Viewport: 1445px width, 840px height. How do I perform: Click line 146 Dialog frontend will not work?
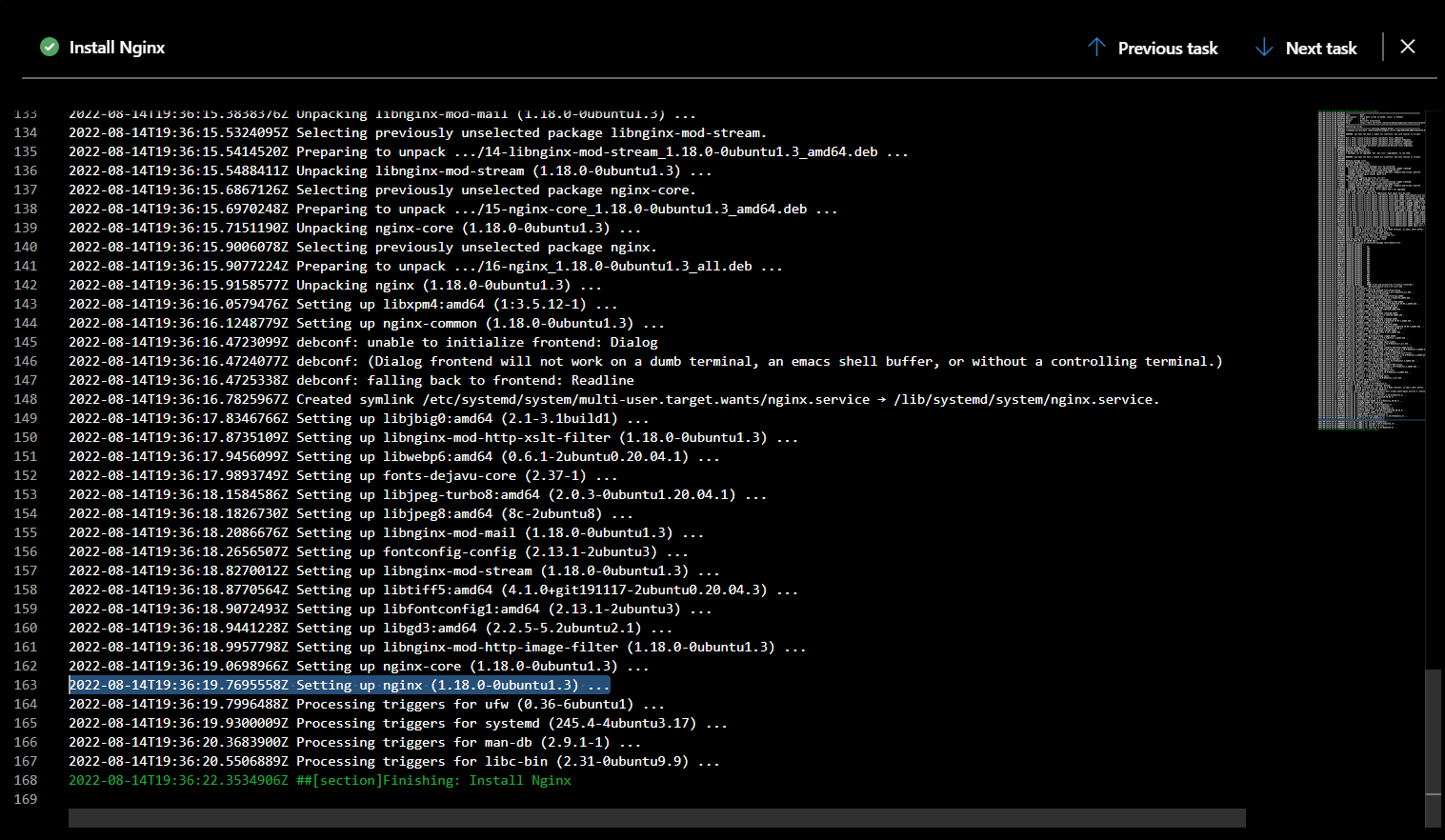(646, 361)
